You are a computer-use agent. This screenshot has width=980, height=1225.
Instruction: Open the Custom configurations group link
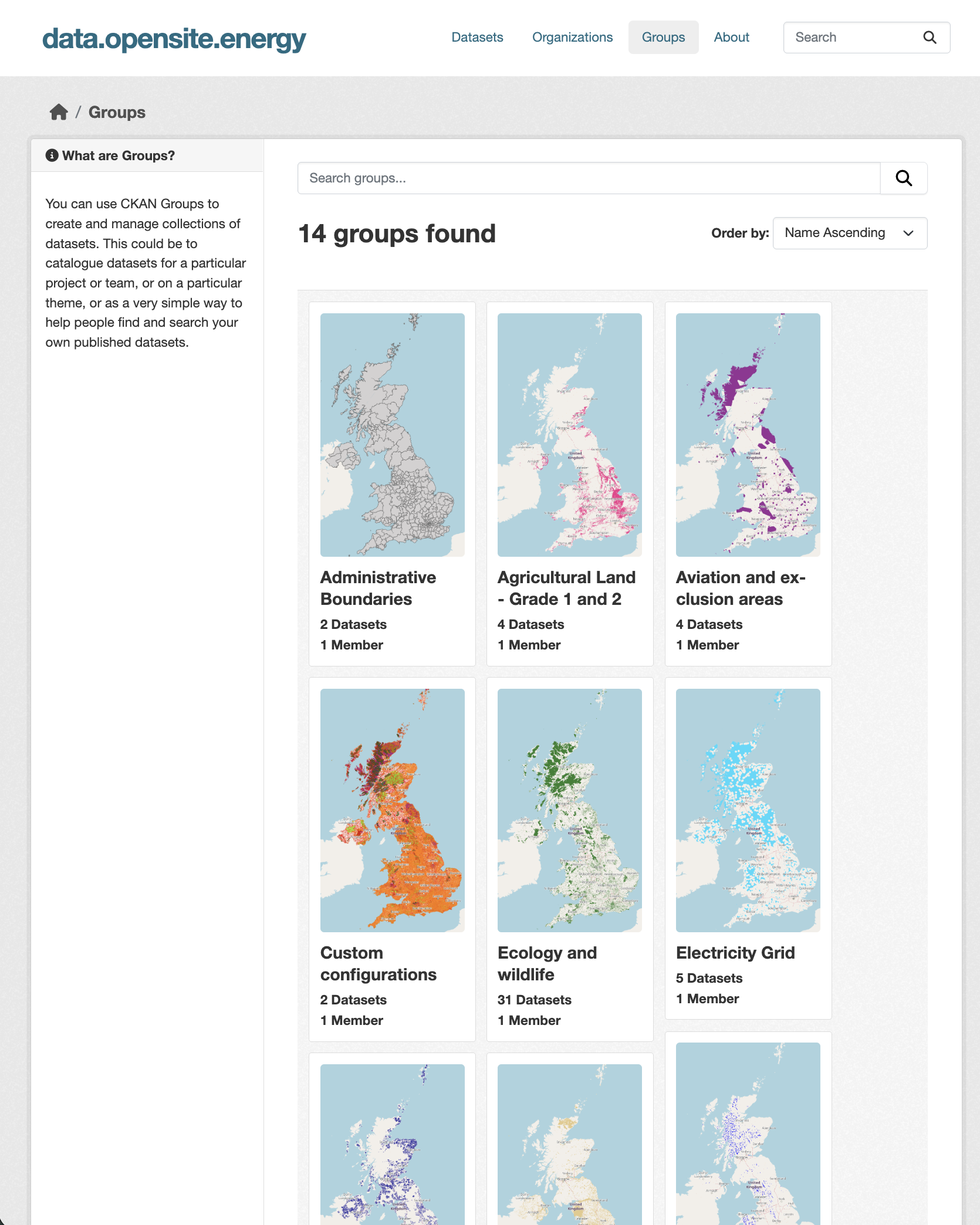tap(378, 963)
